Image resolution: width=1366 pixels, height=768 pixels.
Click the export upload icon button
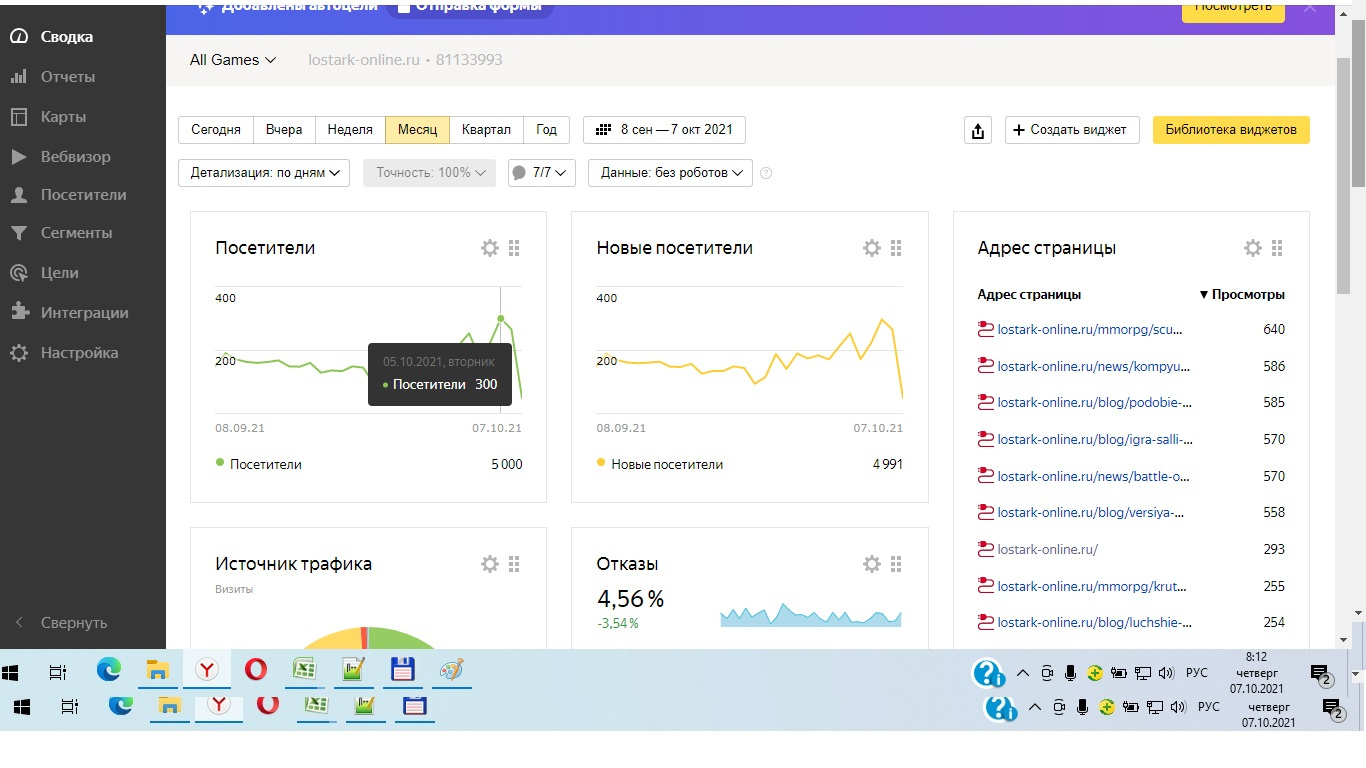tap(978, 130)
